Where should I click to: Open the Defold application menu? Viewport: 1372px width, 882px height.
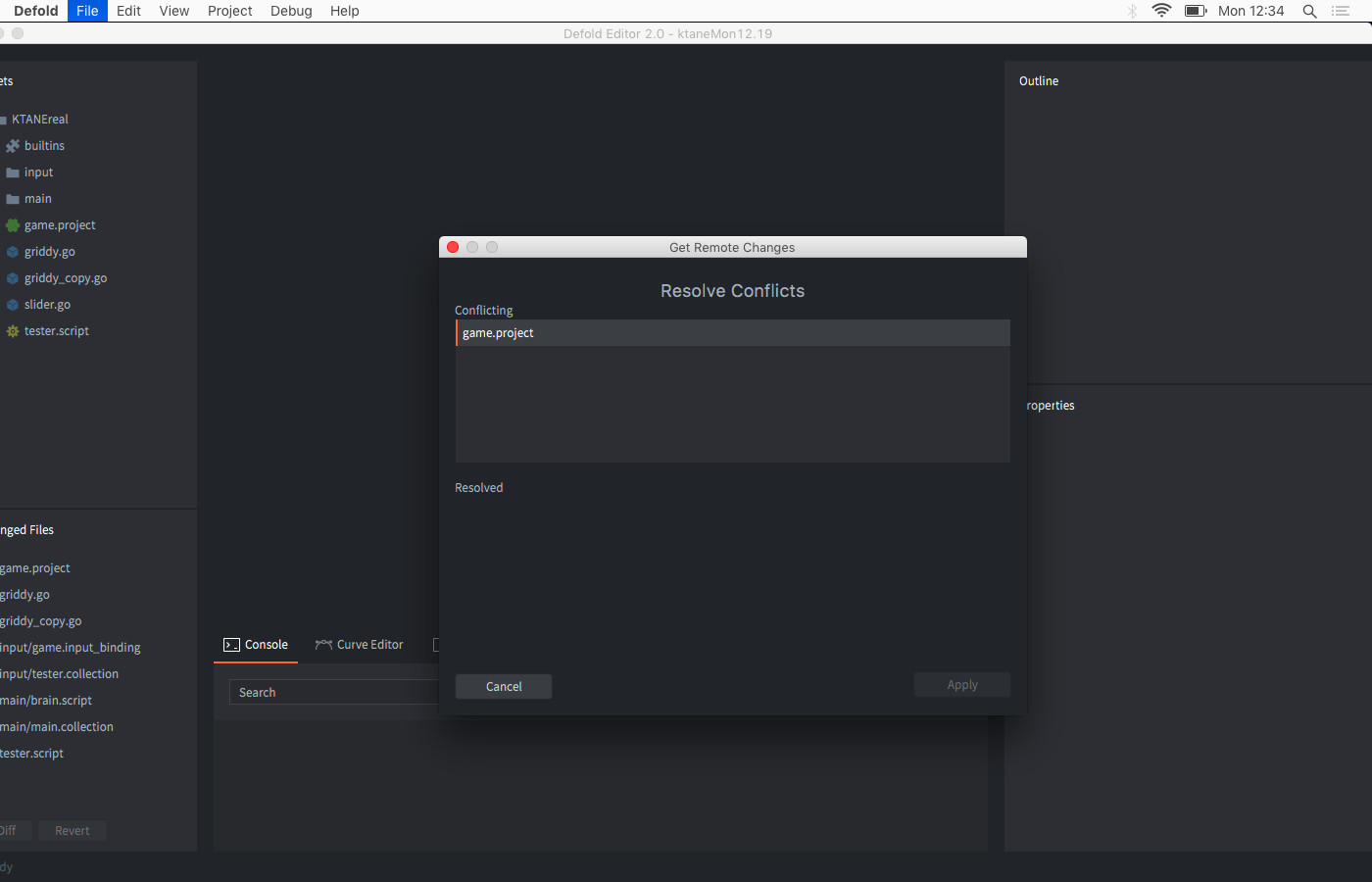pos(36,11)
